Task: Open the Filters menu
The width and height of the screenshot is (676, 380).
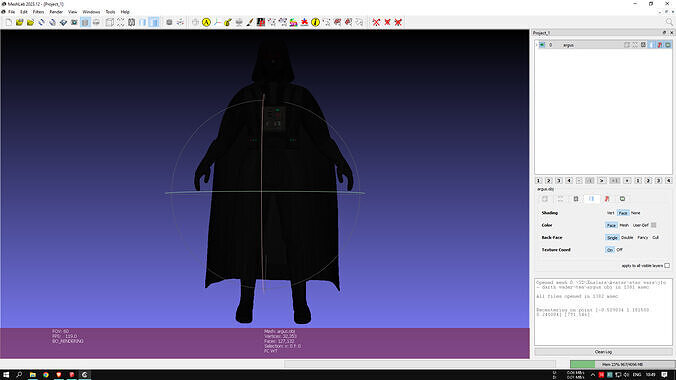Action: point(38,12)
